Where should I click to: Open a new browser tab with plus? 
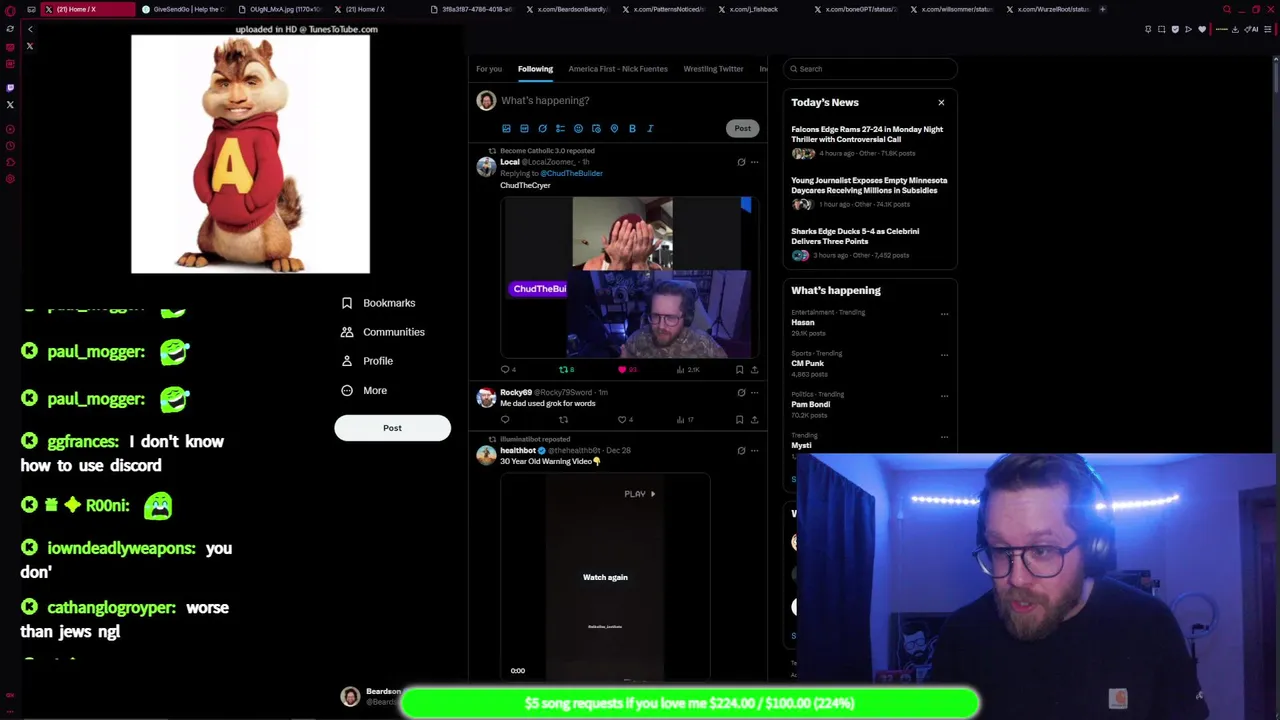1102,9
